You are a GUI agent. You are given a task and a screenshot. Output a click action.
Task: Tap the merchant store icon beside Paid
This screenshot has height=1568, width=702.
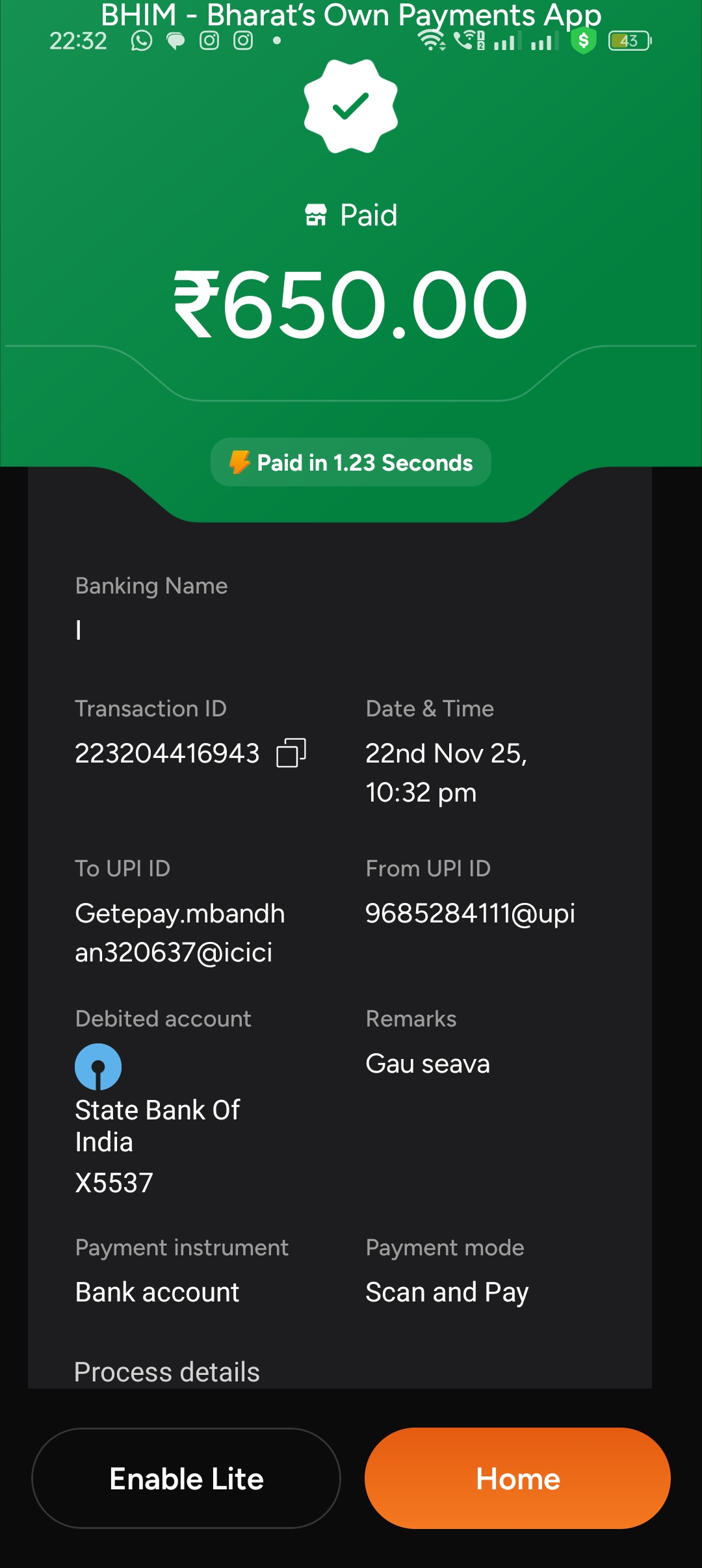[x=316, y=215]
